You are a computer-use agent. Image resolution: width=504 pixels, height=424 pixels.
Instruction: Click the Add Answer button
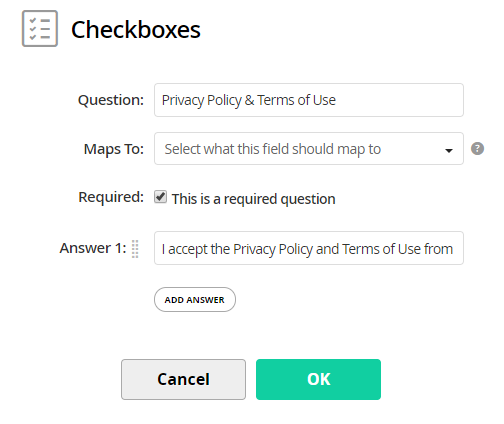coord(195,300)
